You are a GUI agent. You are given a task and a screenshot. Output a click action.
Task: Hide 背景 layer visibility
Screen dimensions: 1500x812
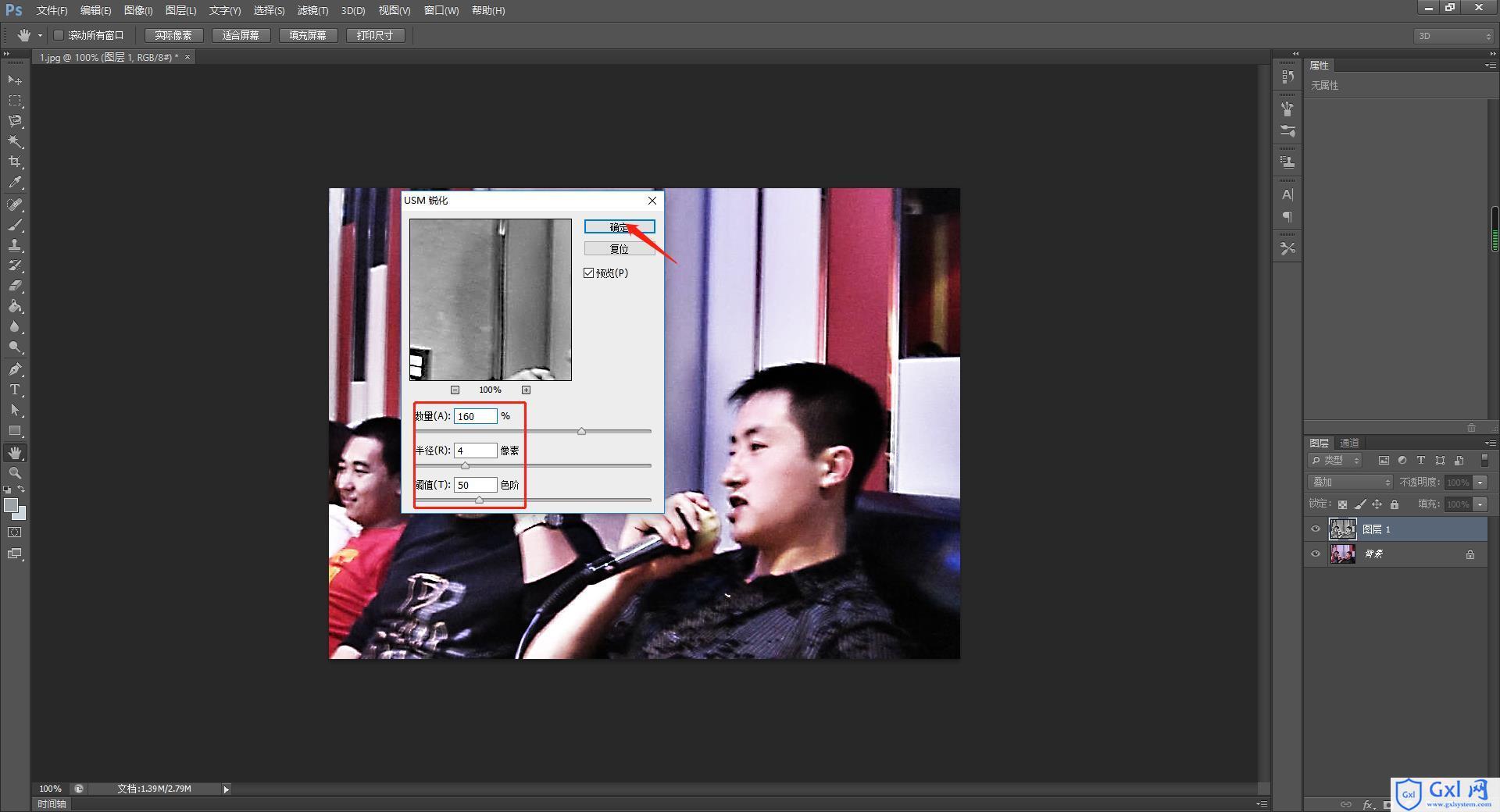(1316, 554)
